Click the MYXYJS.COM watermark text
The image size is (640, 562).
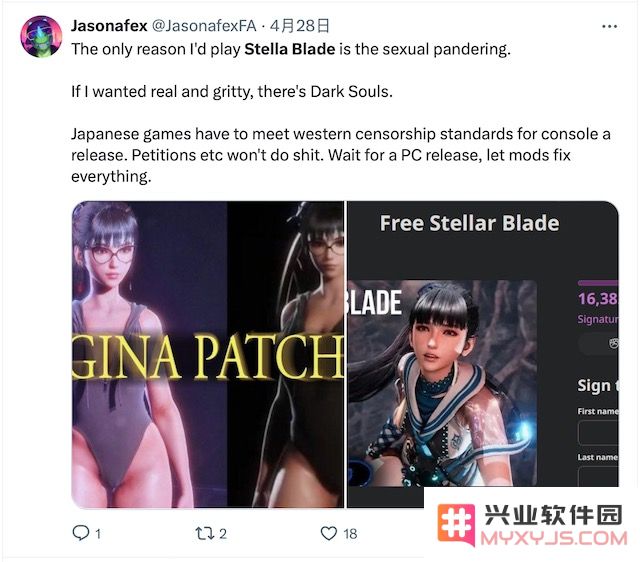point(554,538)
